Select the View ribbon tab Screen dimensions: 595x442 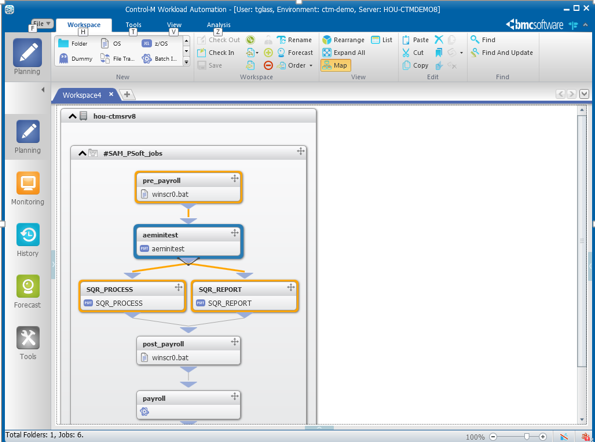point(174,25)
